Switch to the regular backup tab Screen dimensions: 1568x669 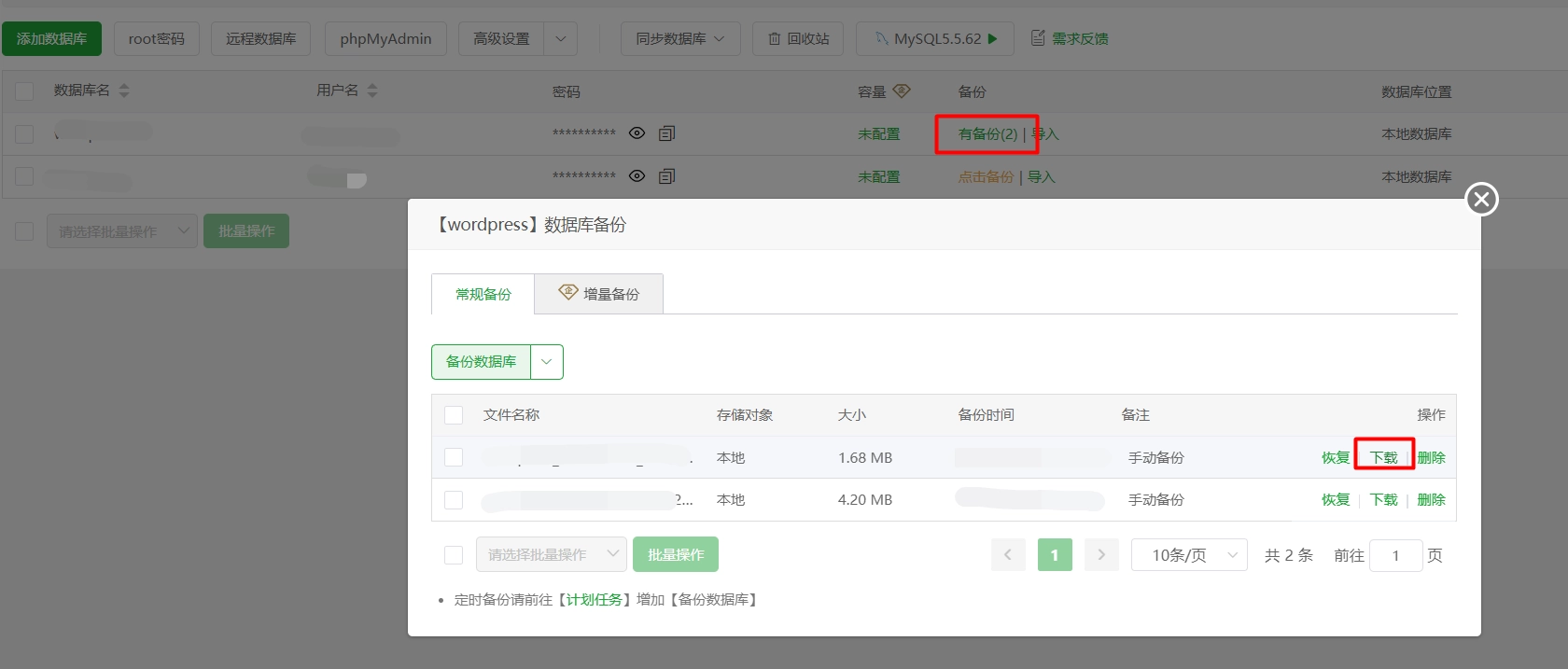[x=483, y=294]
